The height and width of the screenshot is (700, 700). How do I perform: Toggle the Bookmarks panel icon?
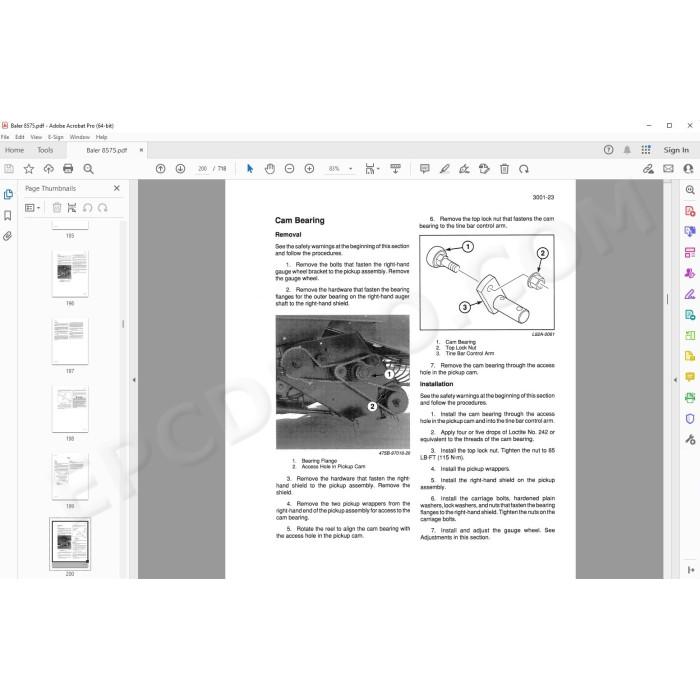coord(8,216)
